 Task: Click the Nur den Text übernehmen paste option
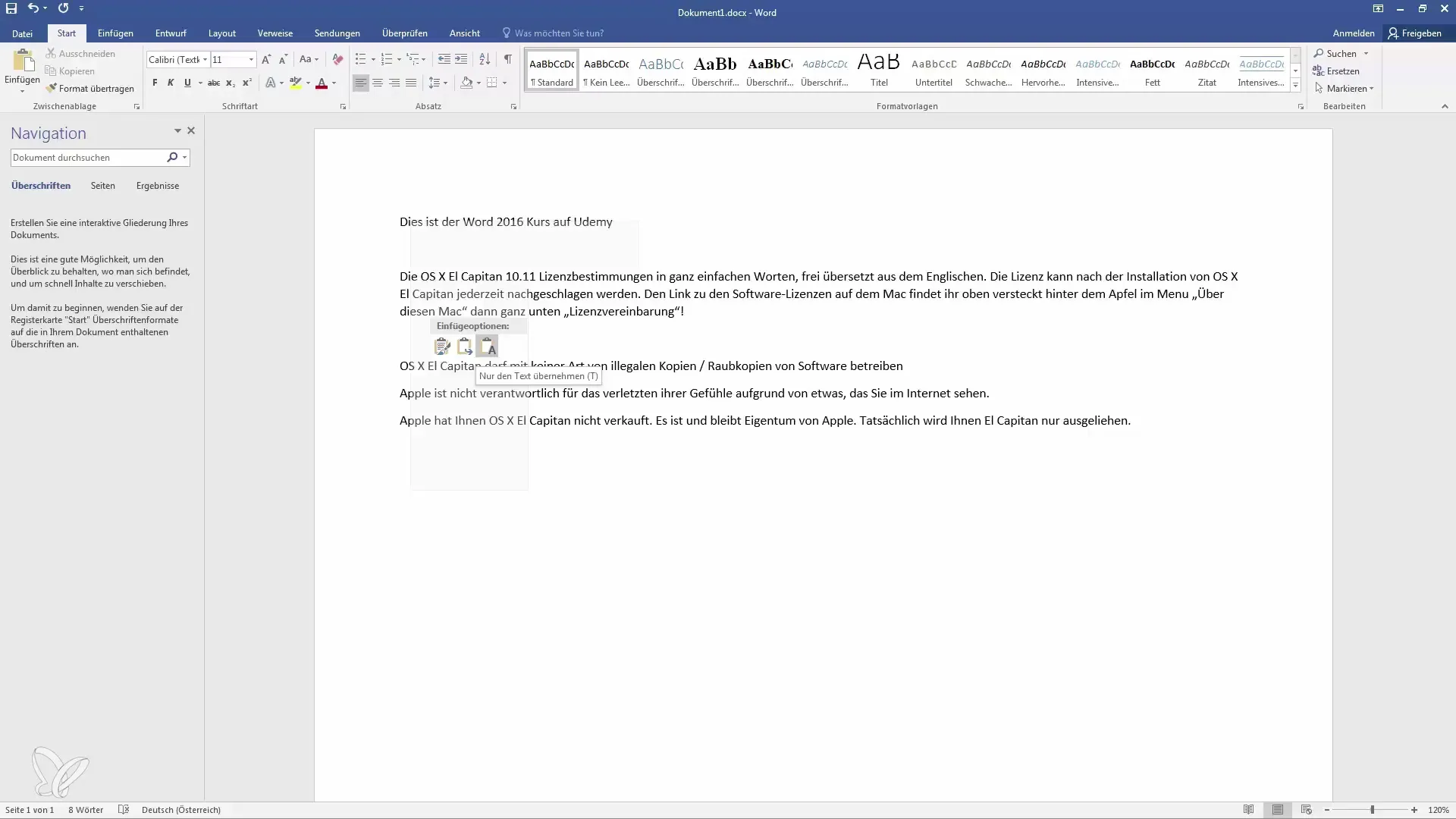[x=489, y=345]
